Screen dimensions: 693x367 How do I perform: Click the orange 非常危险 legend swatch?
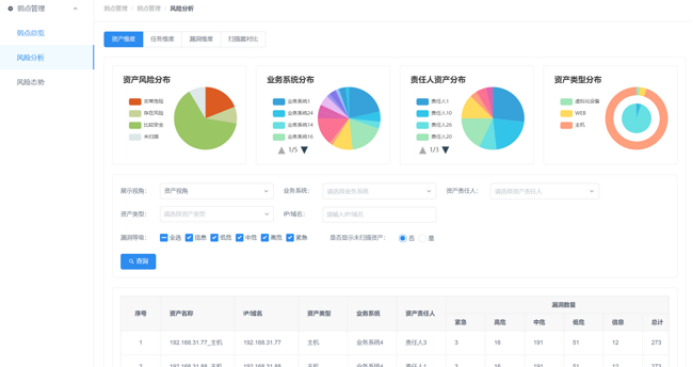point(135,101)
